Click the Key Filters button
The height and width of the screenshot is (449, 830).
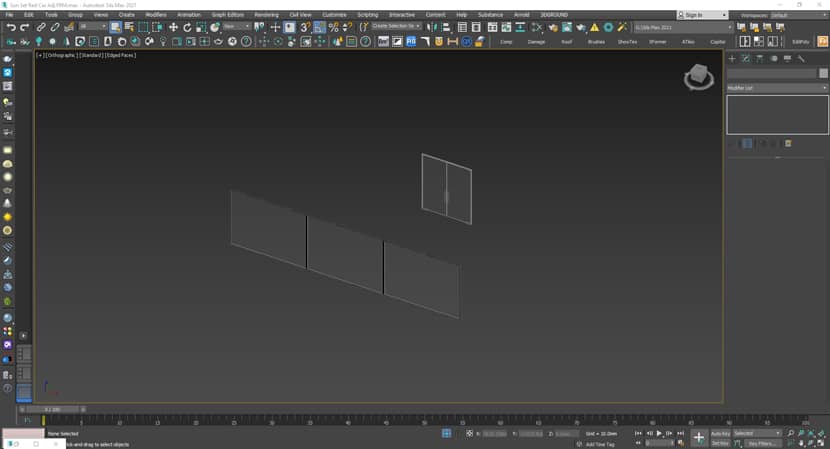click(763, 442)
